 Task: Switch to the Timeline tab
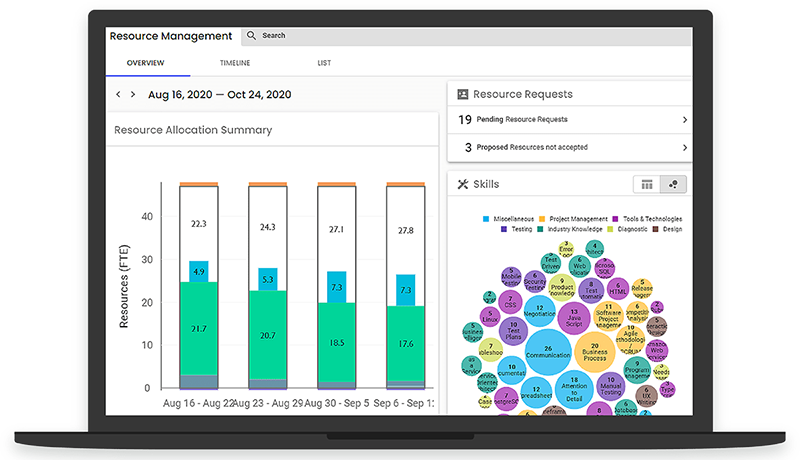[235, 63]
